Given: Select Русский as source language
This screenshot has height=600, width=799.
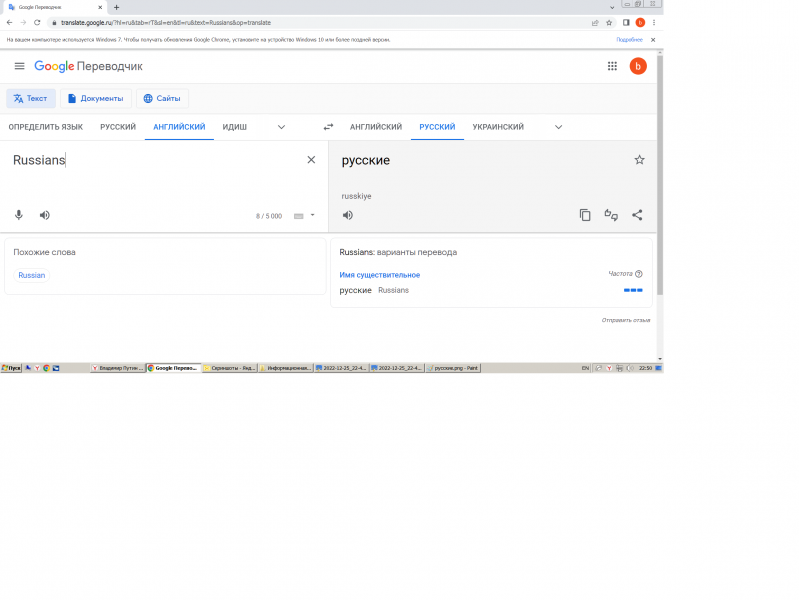Looking at the screenshot, I should point(118,127).
